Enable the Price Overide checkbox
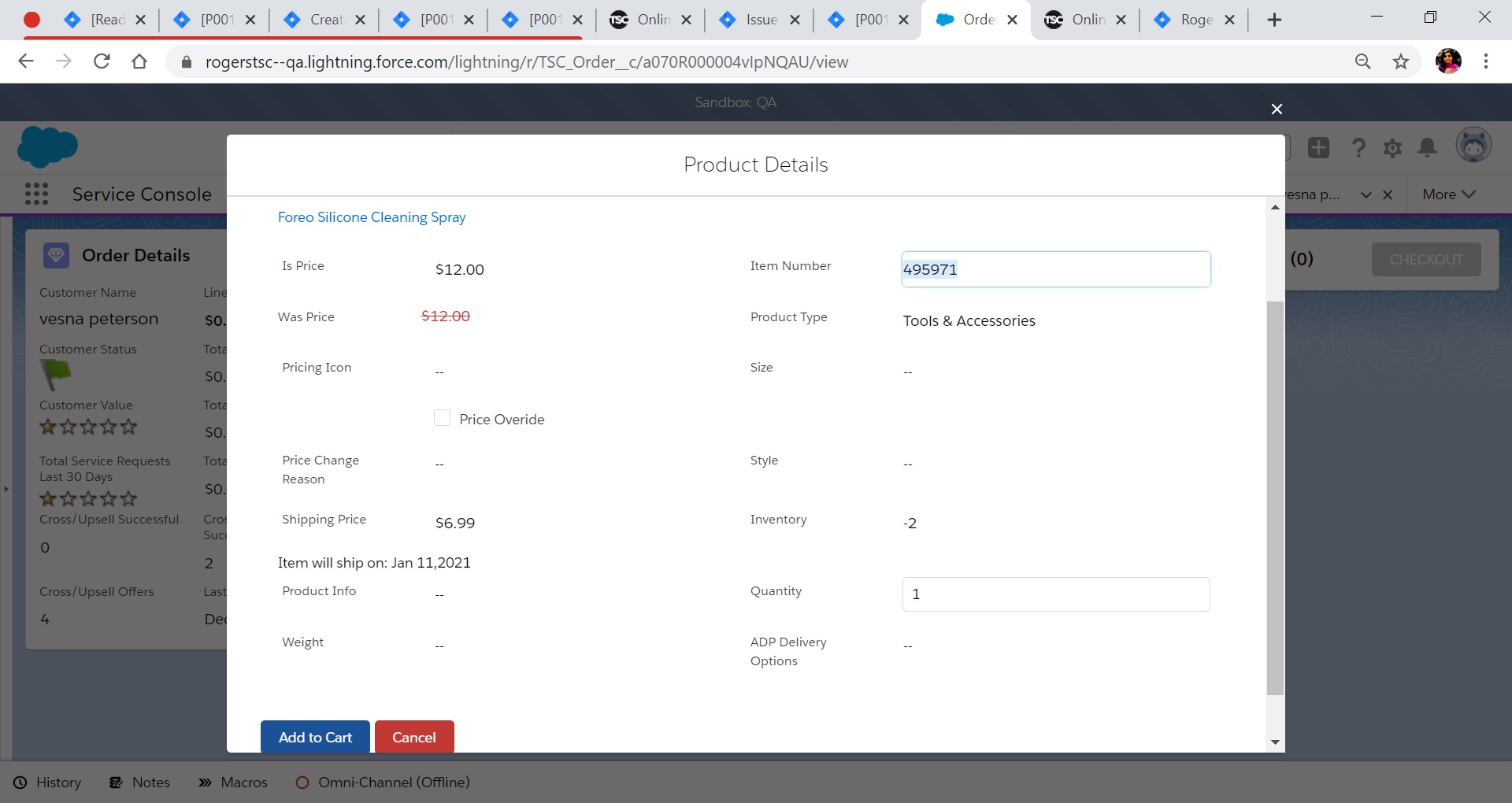The image size is (1512, 803). 442,418
